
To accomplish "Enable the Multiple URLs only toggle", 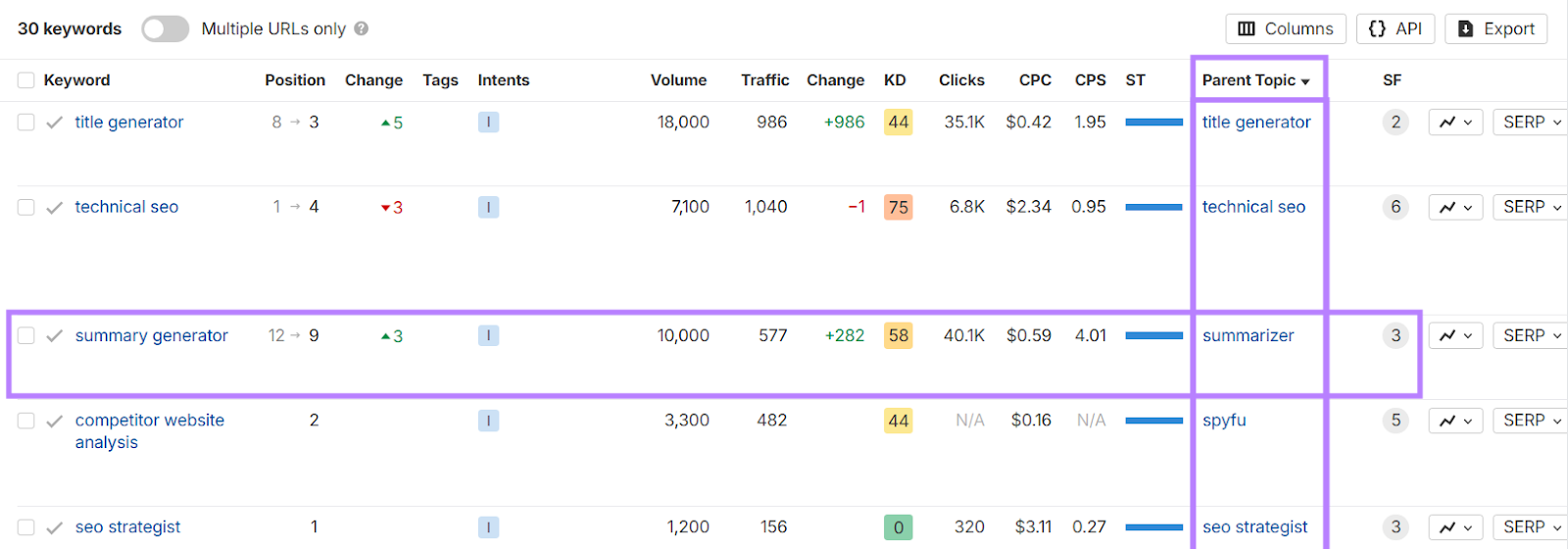I will [x=165, y=29].
